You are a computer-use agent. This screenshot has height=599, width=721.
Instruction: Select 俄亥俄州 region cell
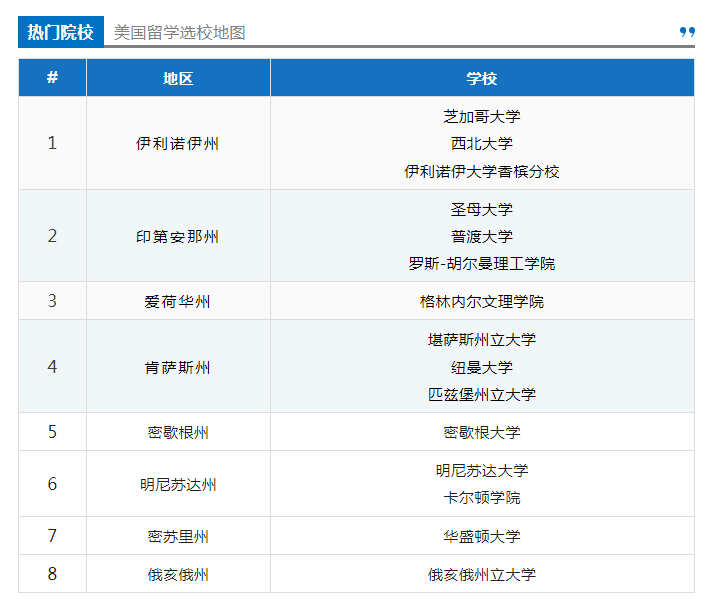pyautogui.click(x=178, y=574)
